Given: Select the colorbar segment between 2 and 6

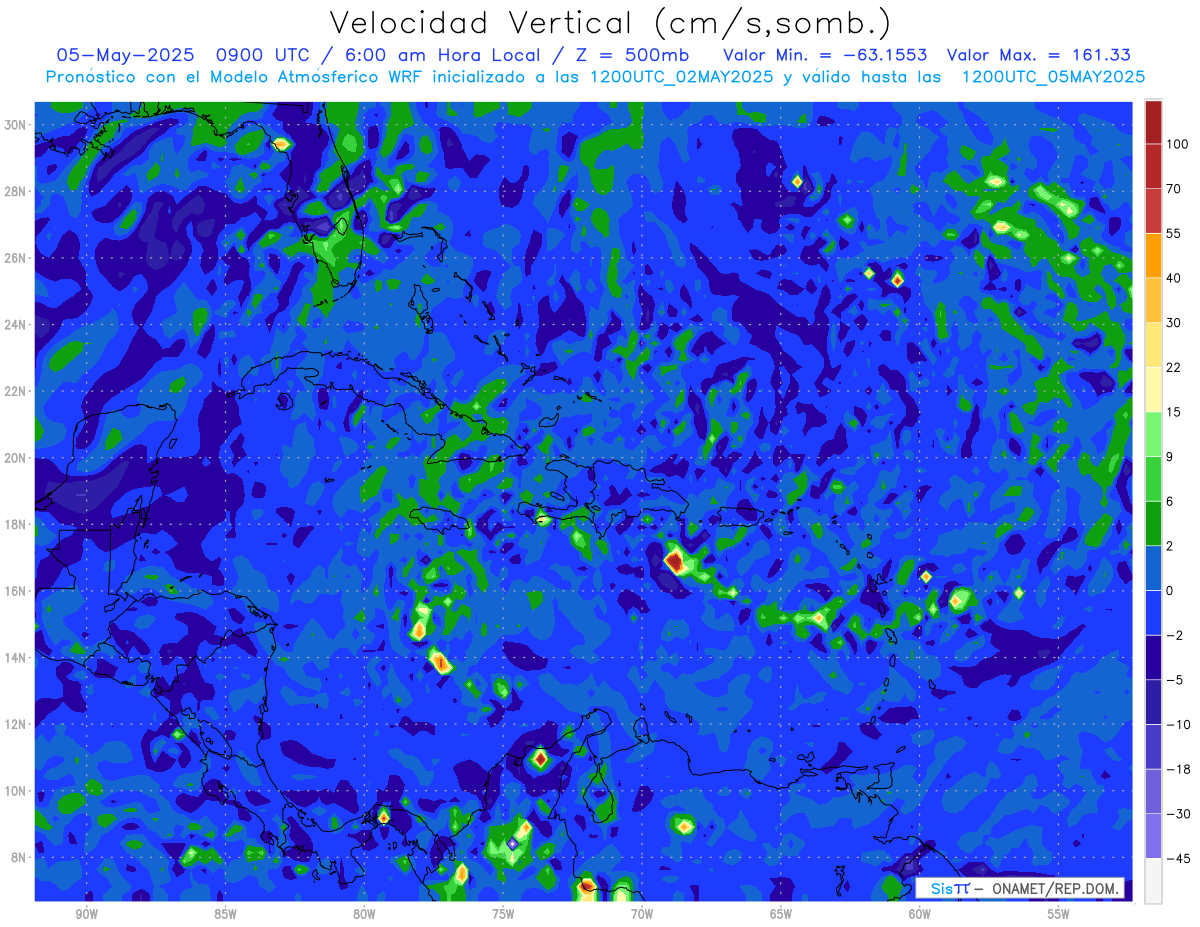Looking at the screenshot, I should (x=1153, y=522).
